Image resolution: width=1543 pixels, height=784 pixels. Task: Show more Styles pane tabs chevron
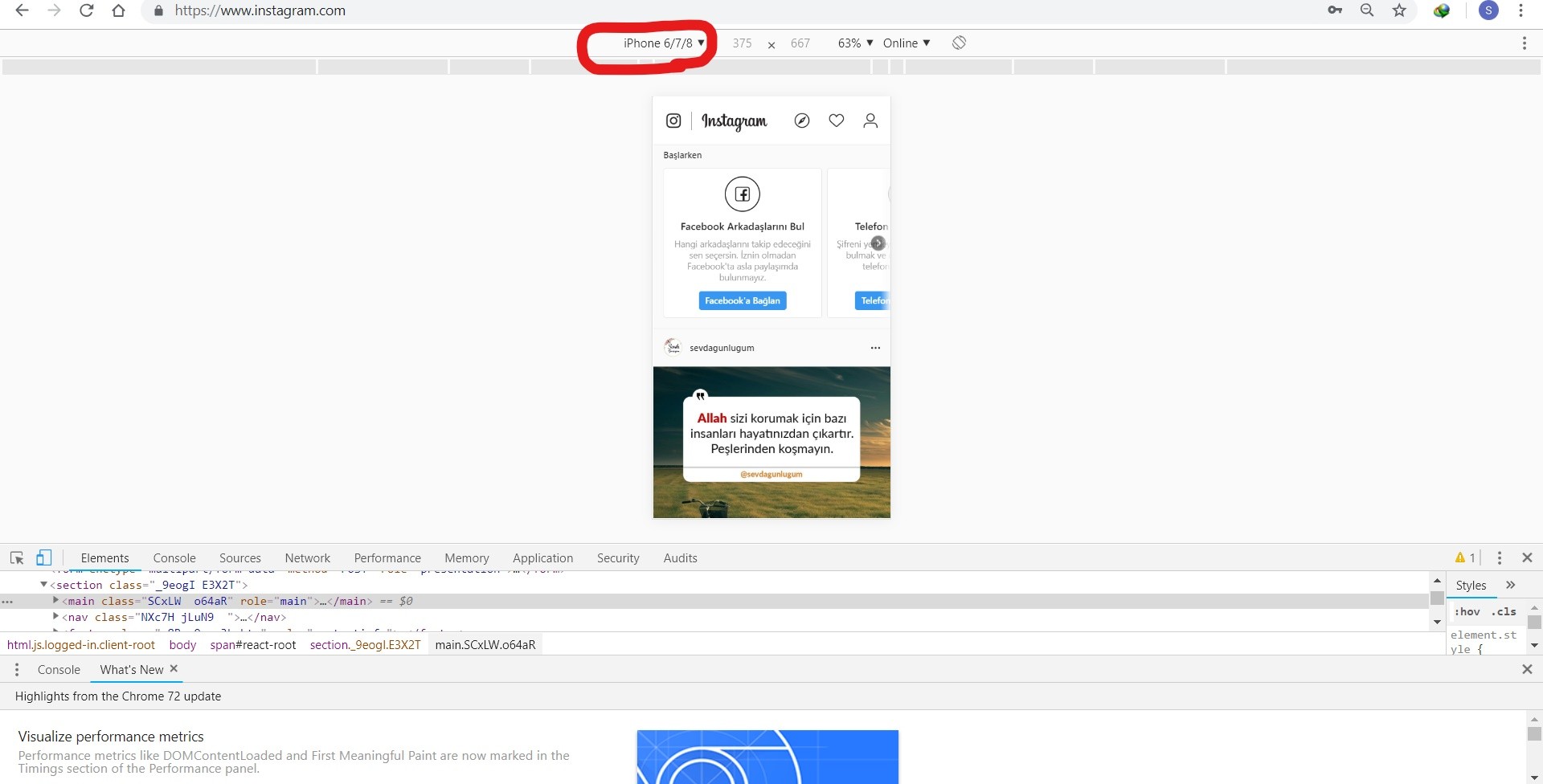click(1510, 585)
